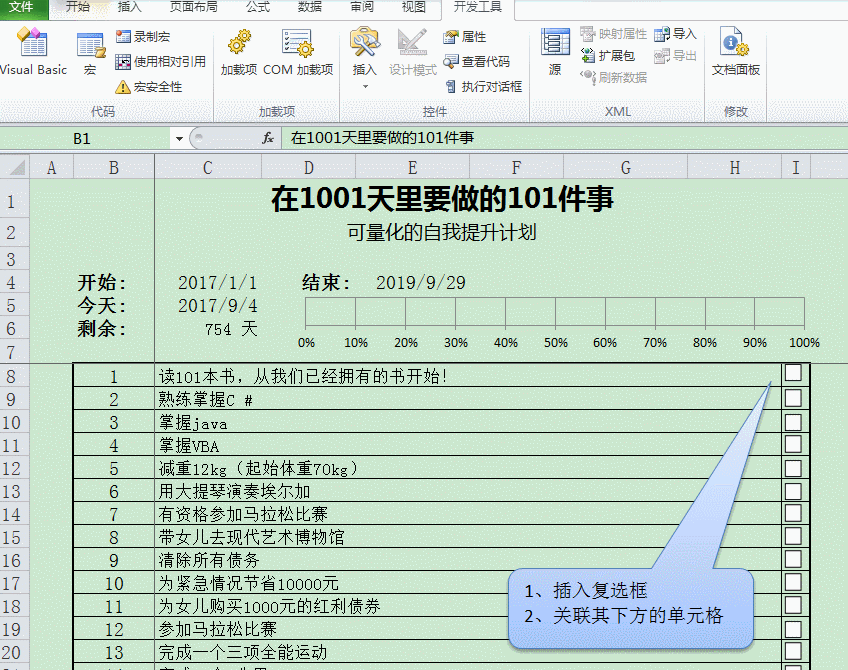848x670 pixels.
Task: Click the fx insert function button
Action: (x=268, y=138)
